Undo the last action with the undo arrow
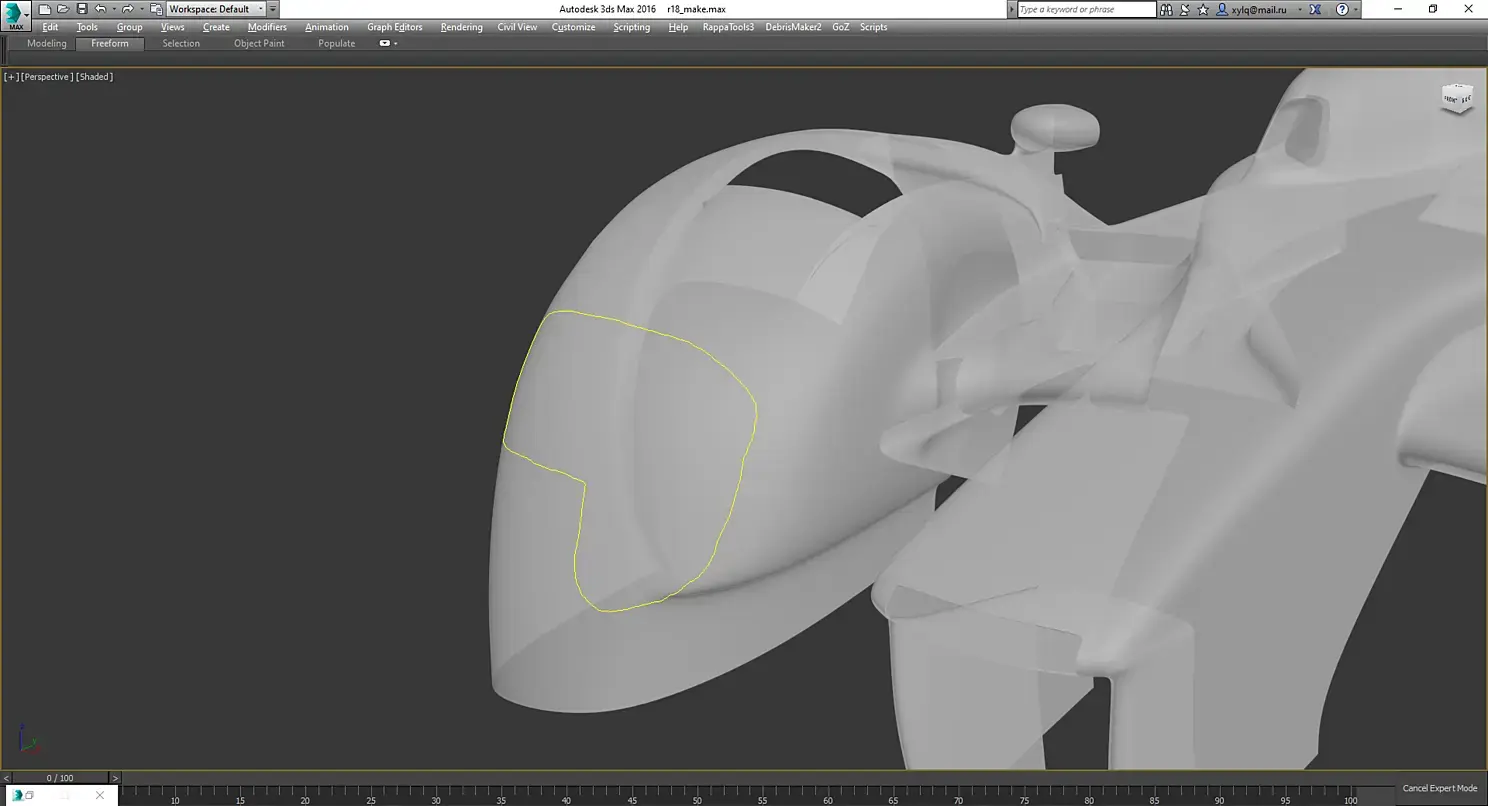This screenshot has width=1488, height=806. point(100,9)
